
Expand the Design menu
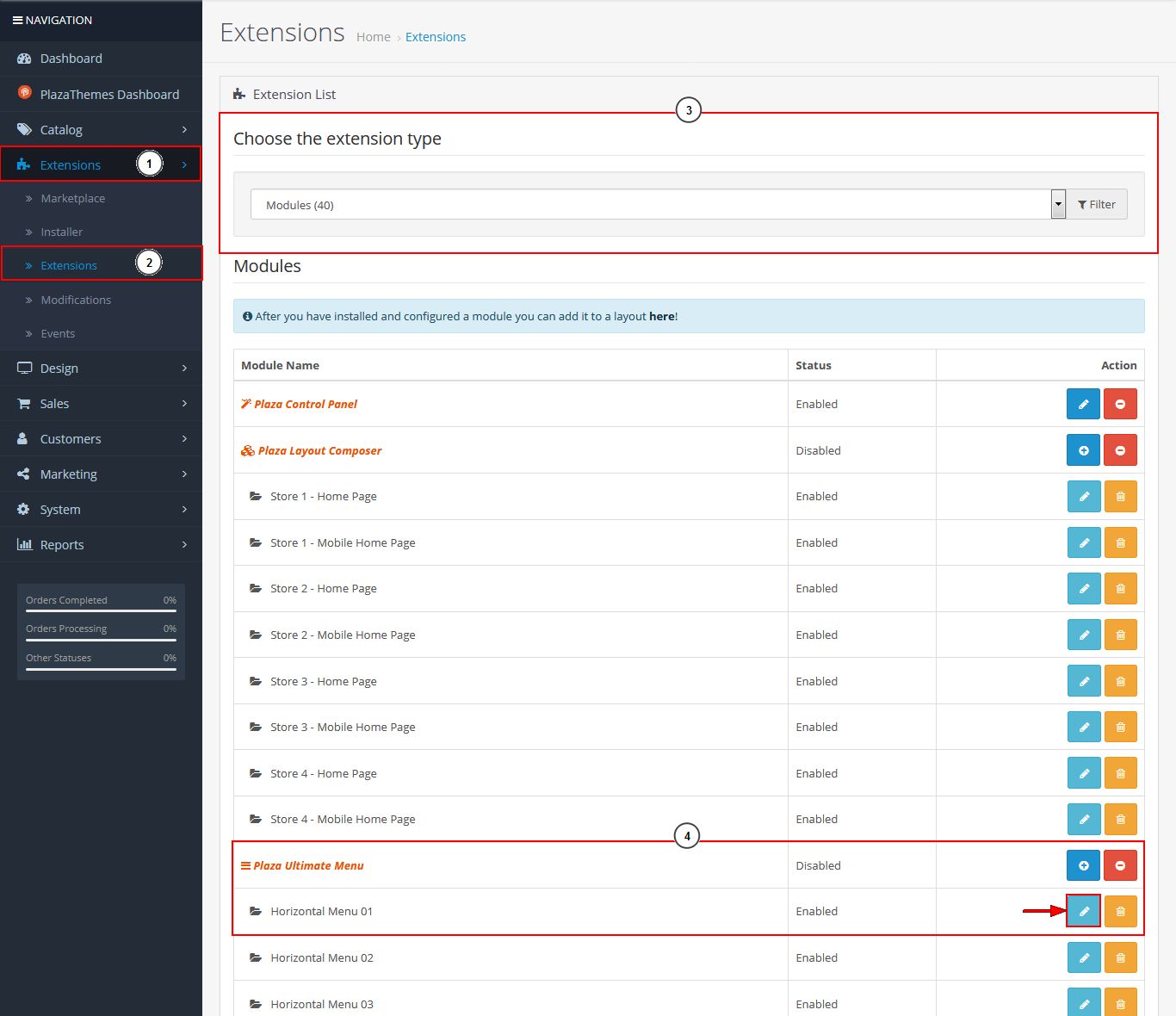point(101,368)
